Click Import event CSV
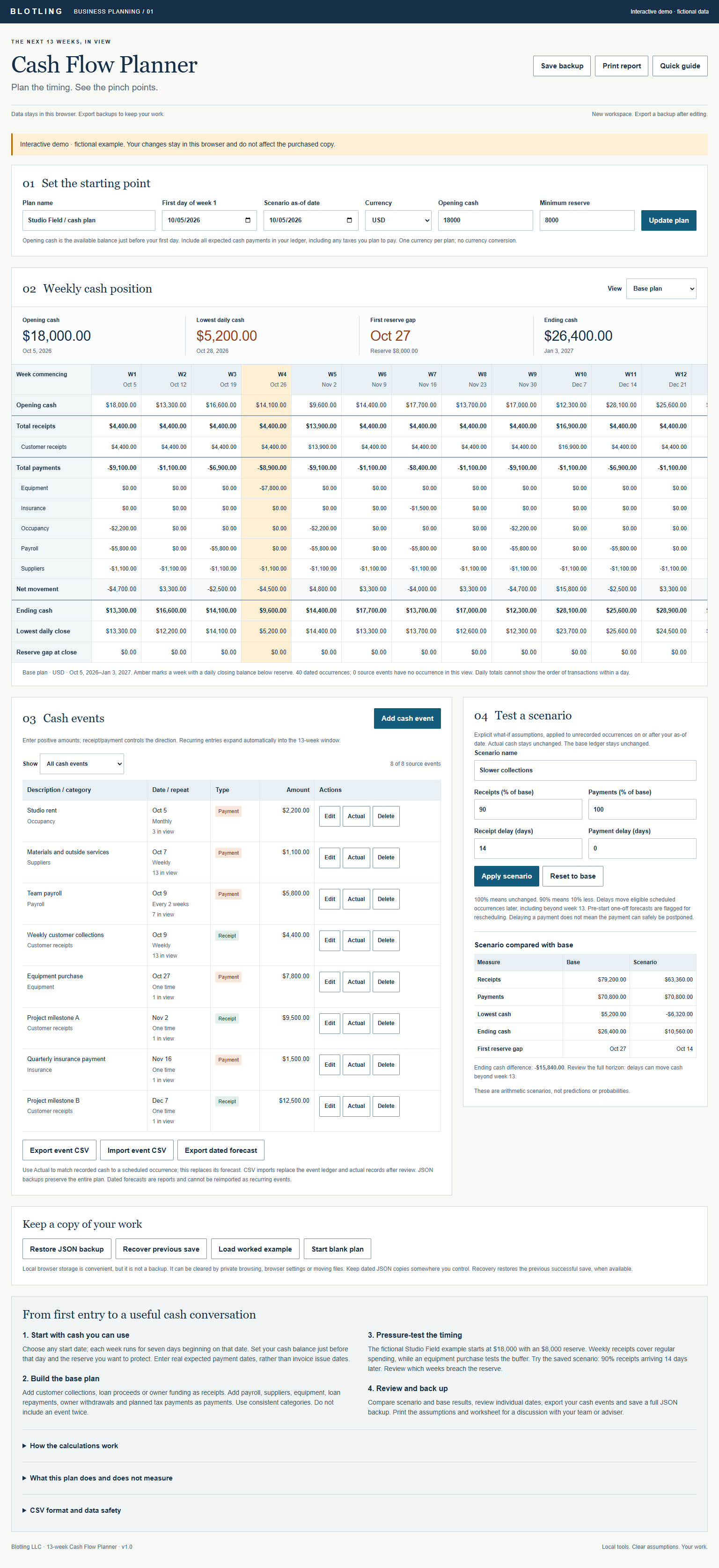Viewport: 719px width, 1568px height. [137, 1150]
